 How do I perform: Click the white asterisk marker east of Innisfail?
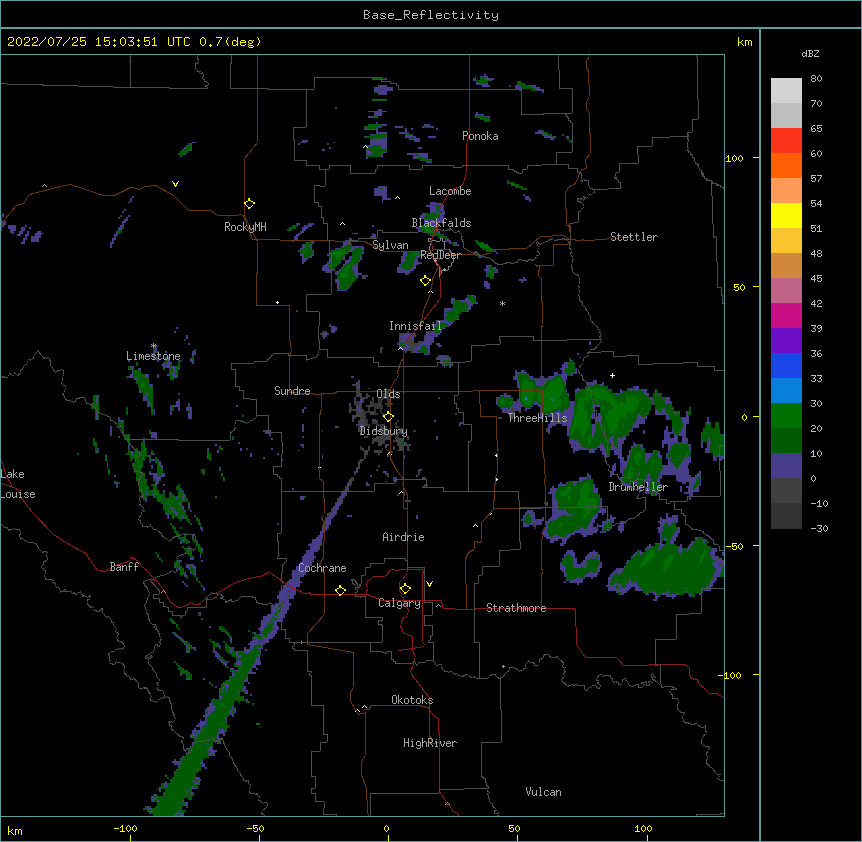502,303
